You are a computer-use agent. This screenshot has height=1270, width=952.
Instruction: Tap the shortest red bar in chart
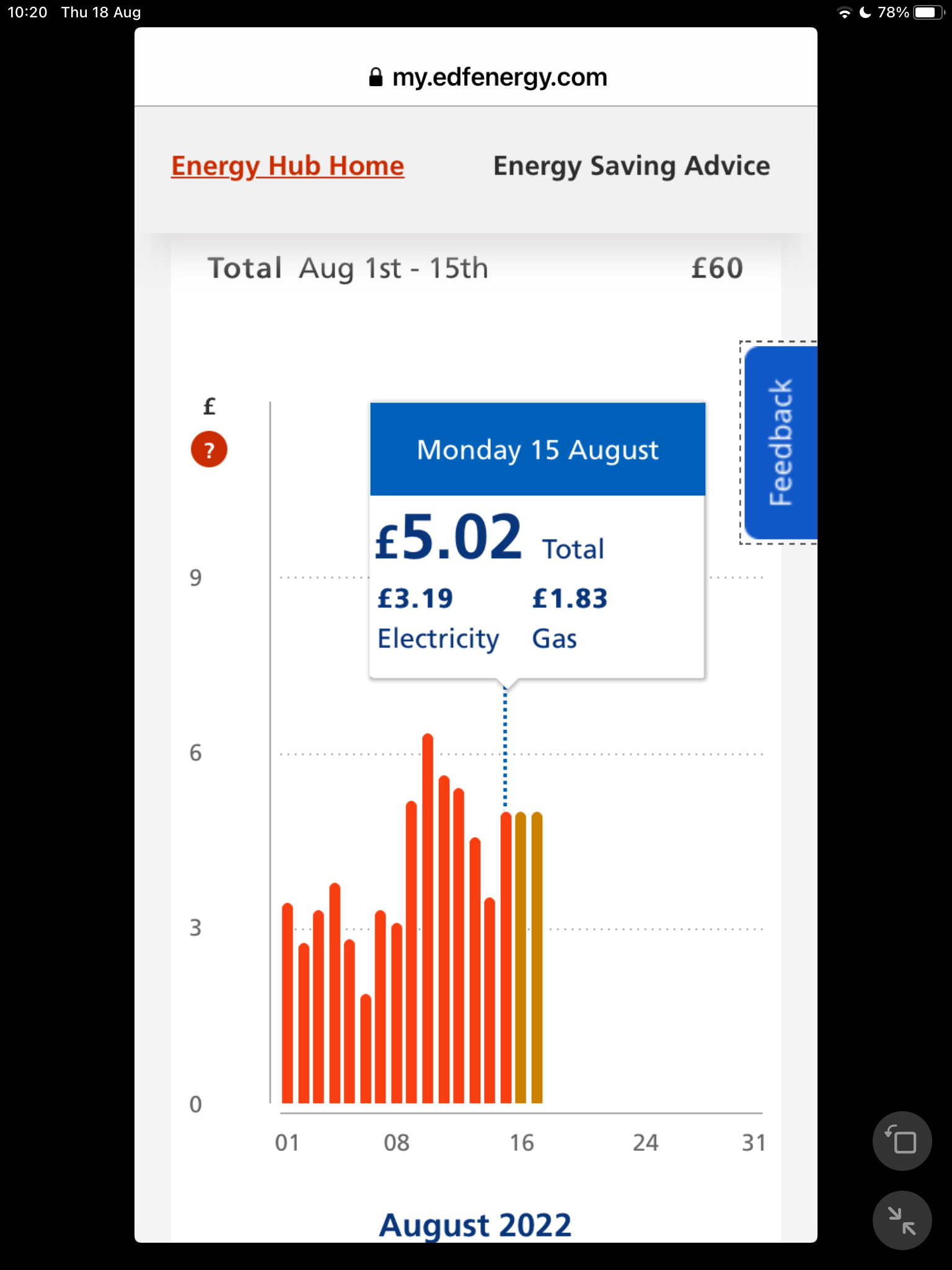(x=366, y=1049)
